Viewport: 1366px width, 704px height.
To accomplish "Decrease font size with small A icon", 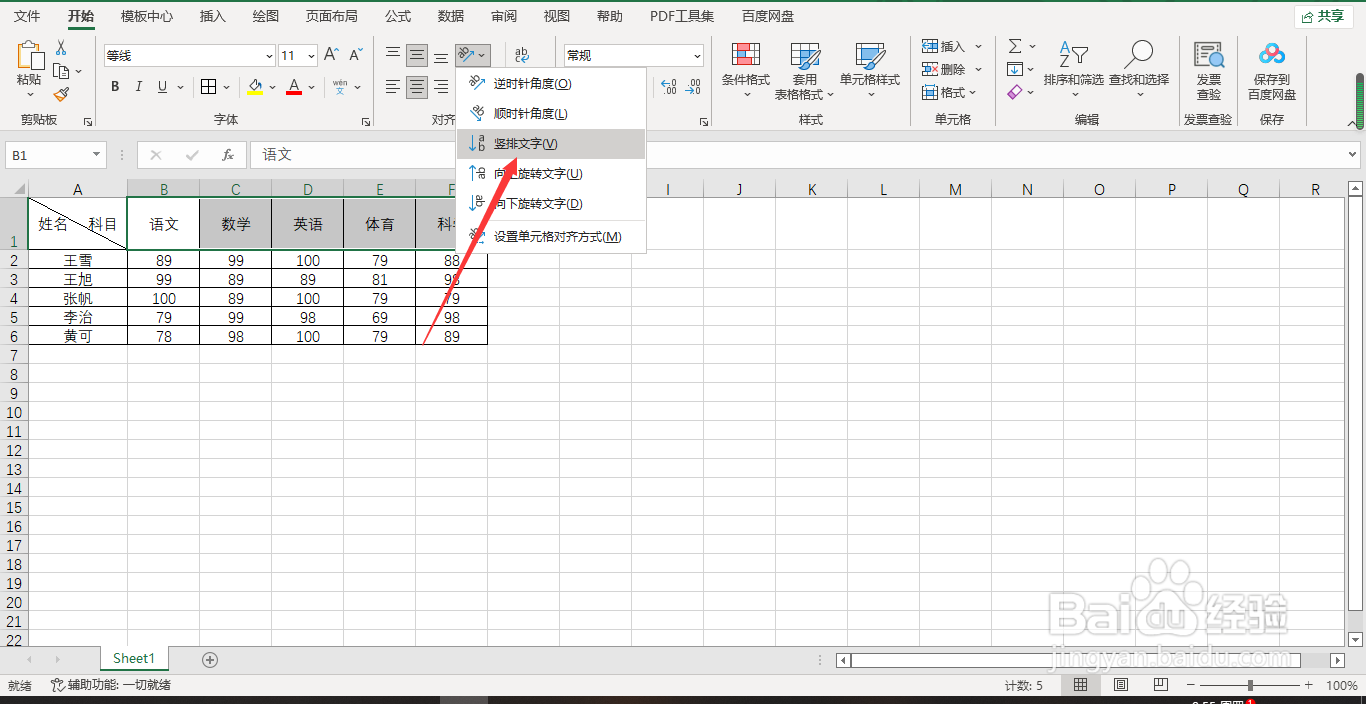I will (x=355, y=55).
